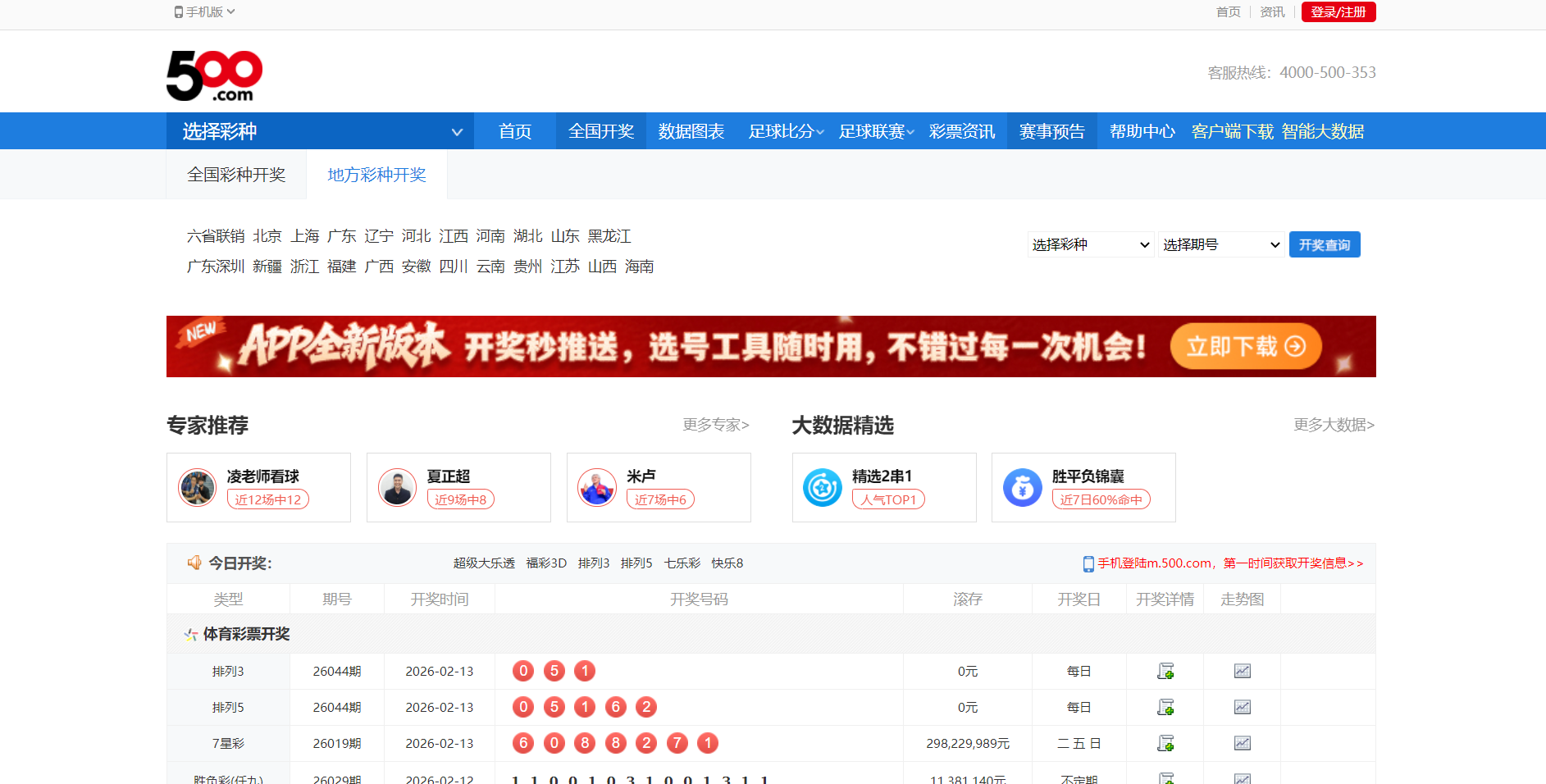This screenshot has width=1546, height=784.
Task: Open the 选择彩种 query combo box
Action: point(1090,244)
